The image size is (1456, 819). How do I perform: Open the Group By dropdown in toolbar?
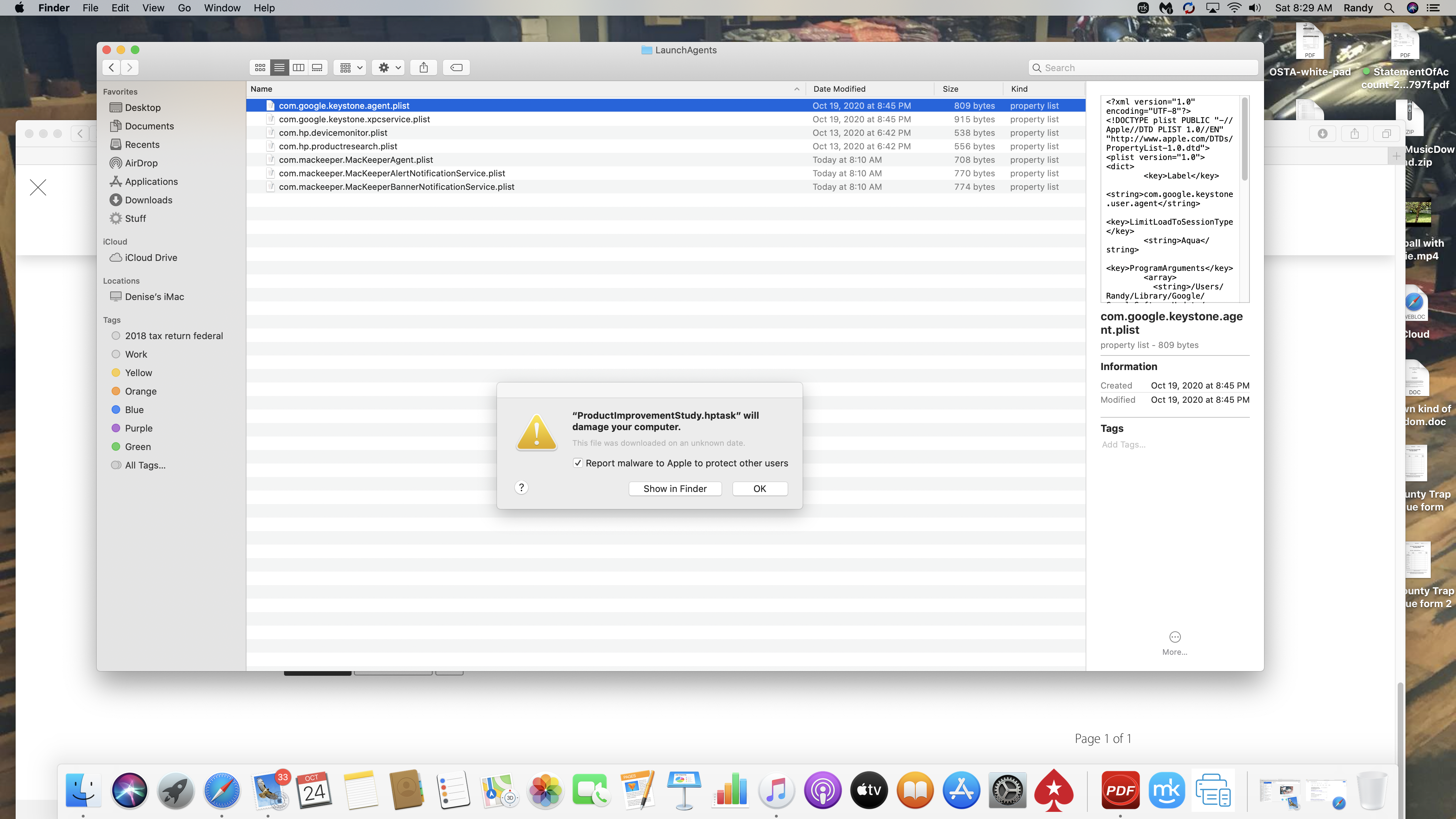tap(350, 68)
